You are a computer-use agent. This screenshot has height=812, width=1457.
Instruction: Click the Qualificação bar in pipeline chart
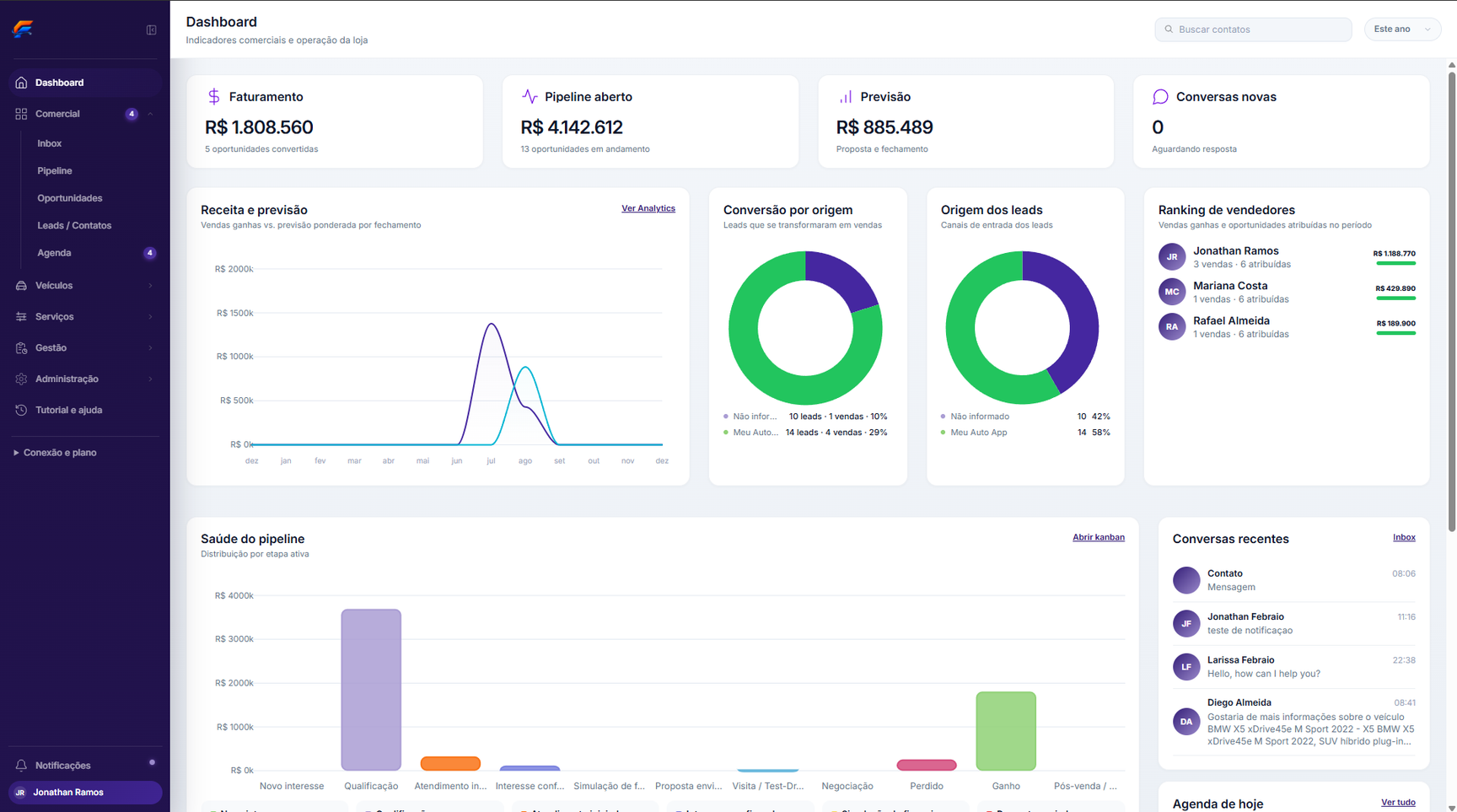coord(371,690)
